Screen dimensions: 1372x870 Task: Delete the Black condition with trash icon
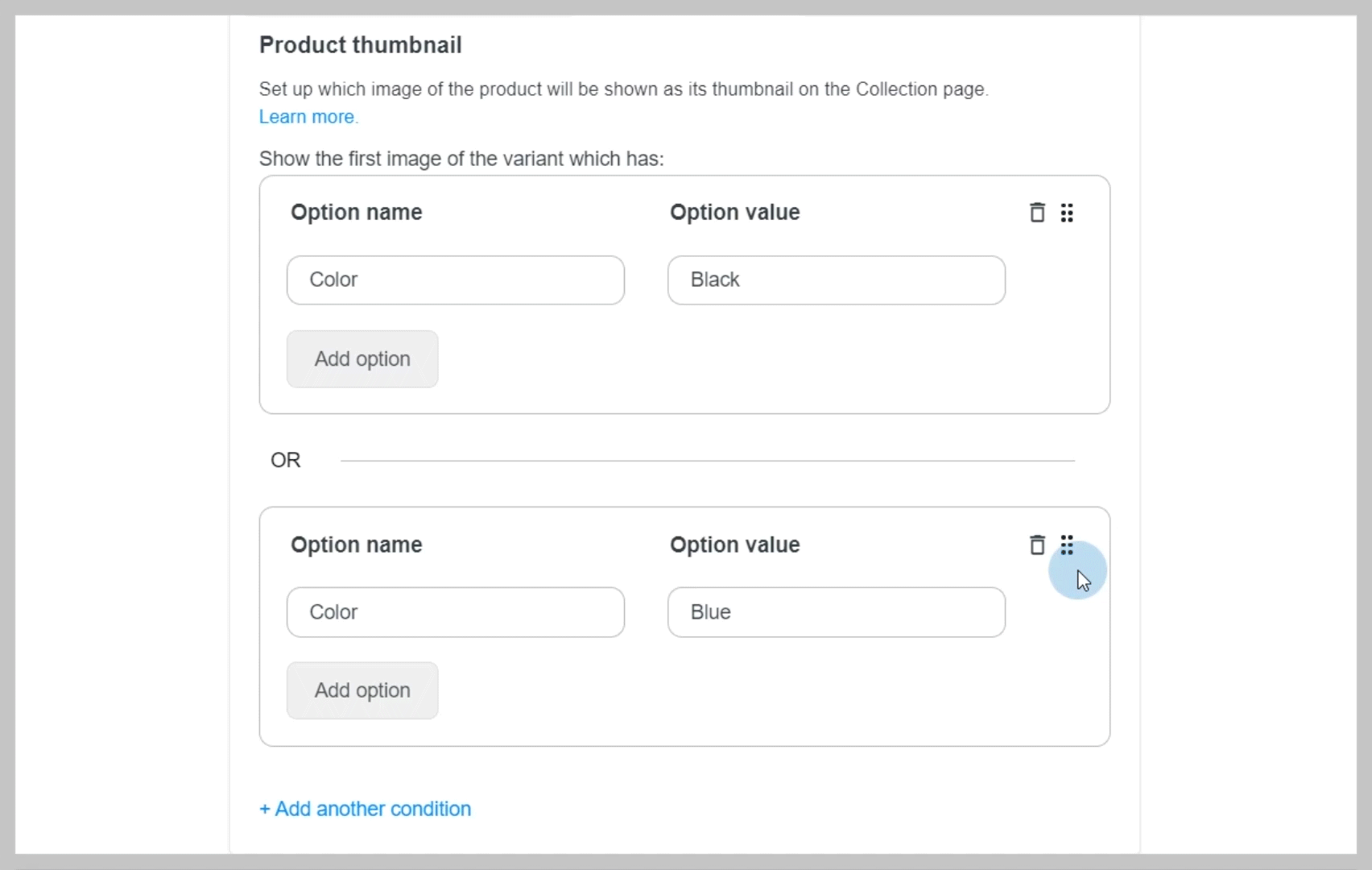coord(1037,213)
